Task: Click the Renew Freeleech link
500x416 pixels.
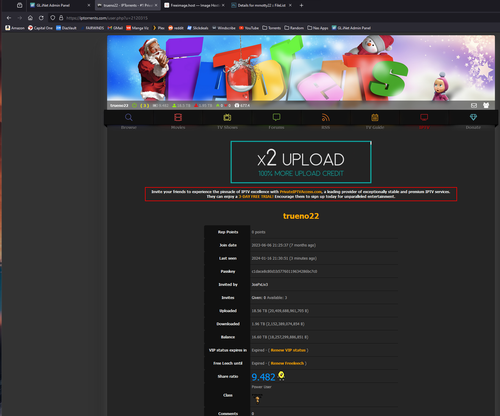Action: 287,363
